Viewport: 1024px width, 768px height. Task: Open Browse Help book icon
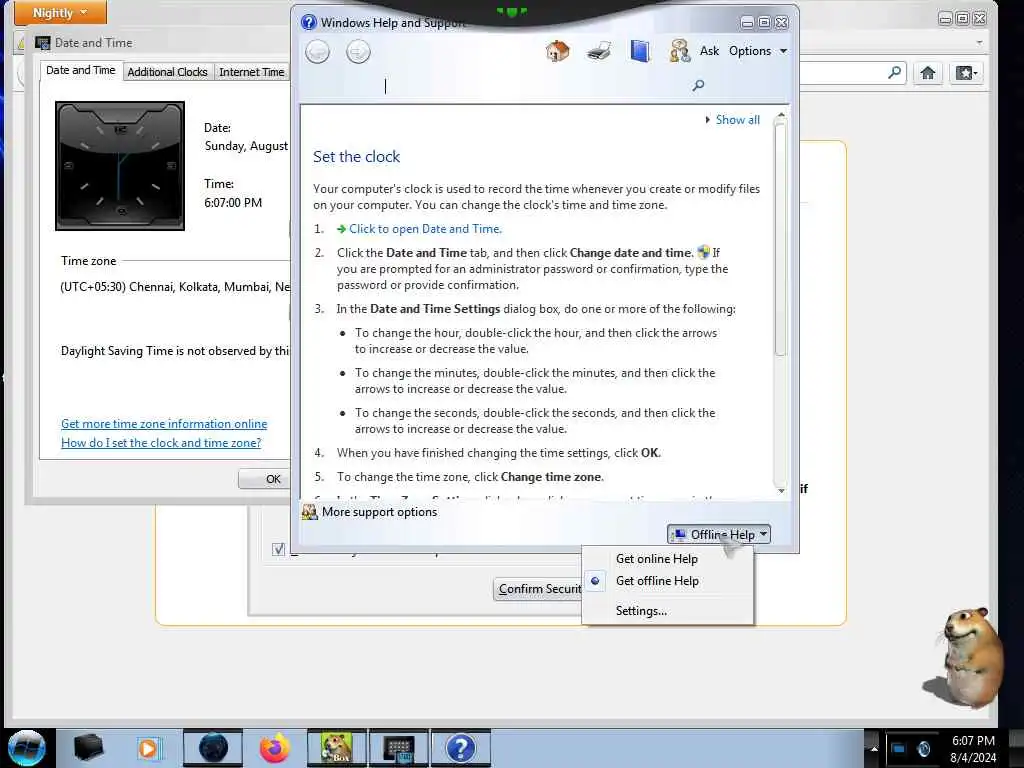pos(640,51)
